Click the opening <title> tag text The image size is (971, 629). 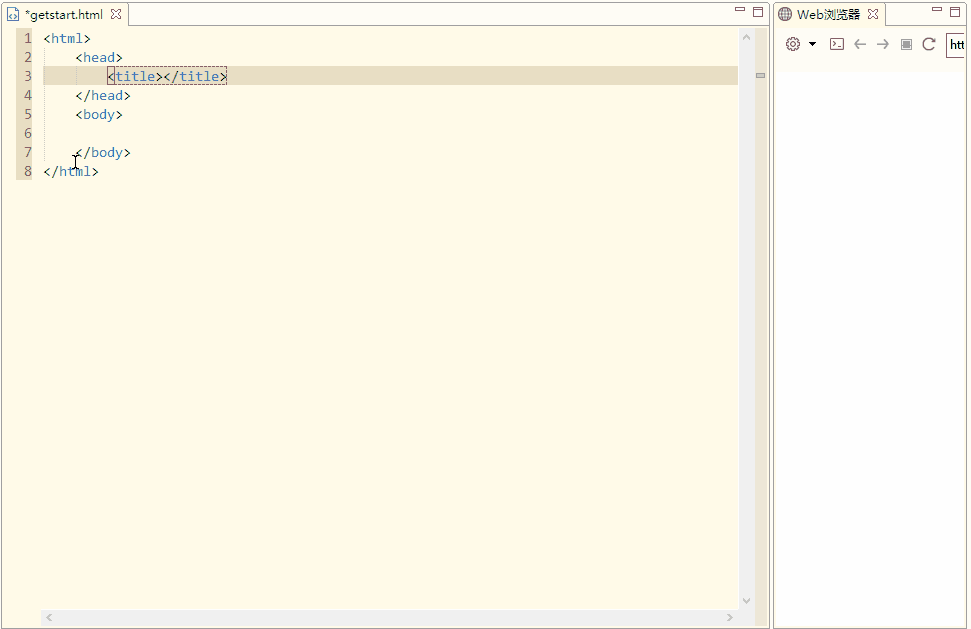click(x=135, y=76)
